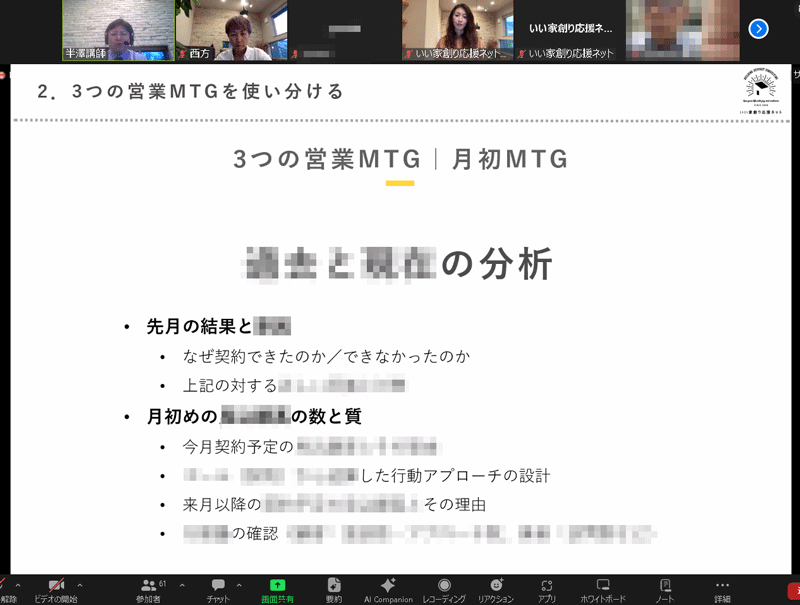
Task: Select the 西方 participant video tile
Action: [x=231, y=30]
